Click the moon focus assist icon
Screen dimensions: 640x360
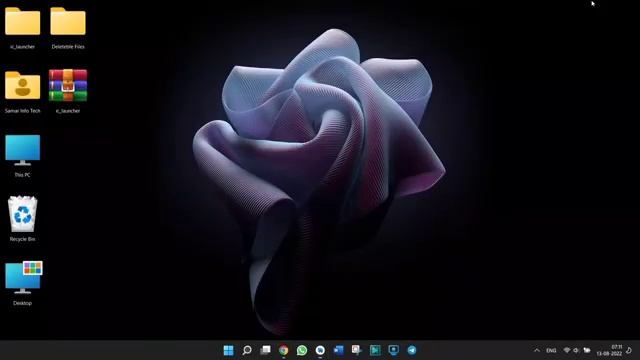pos(629,350)
